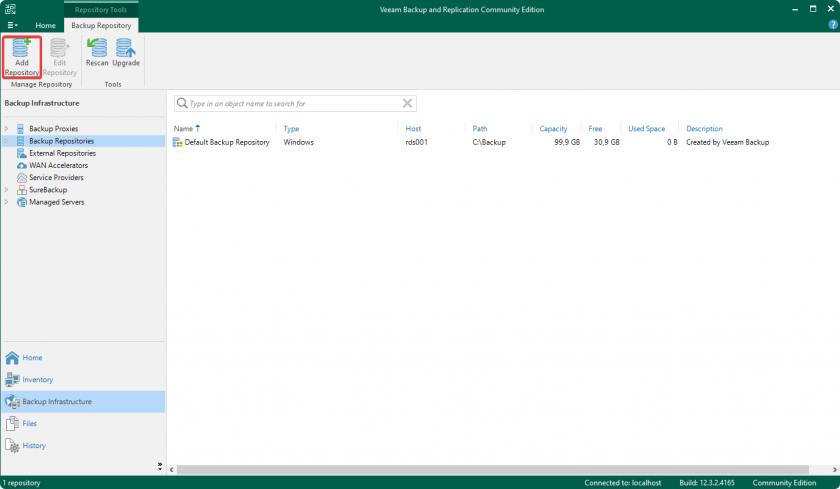This screenshot has width=840, height=489.
Task: Expand the SureBackup tree node
Action: coord(6,190)
